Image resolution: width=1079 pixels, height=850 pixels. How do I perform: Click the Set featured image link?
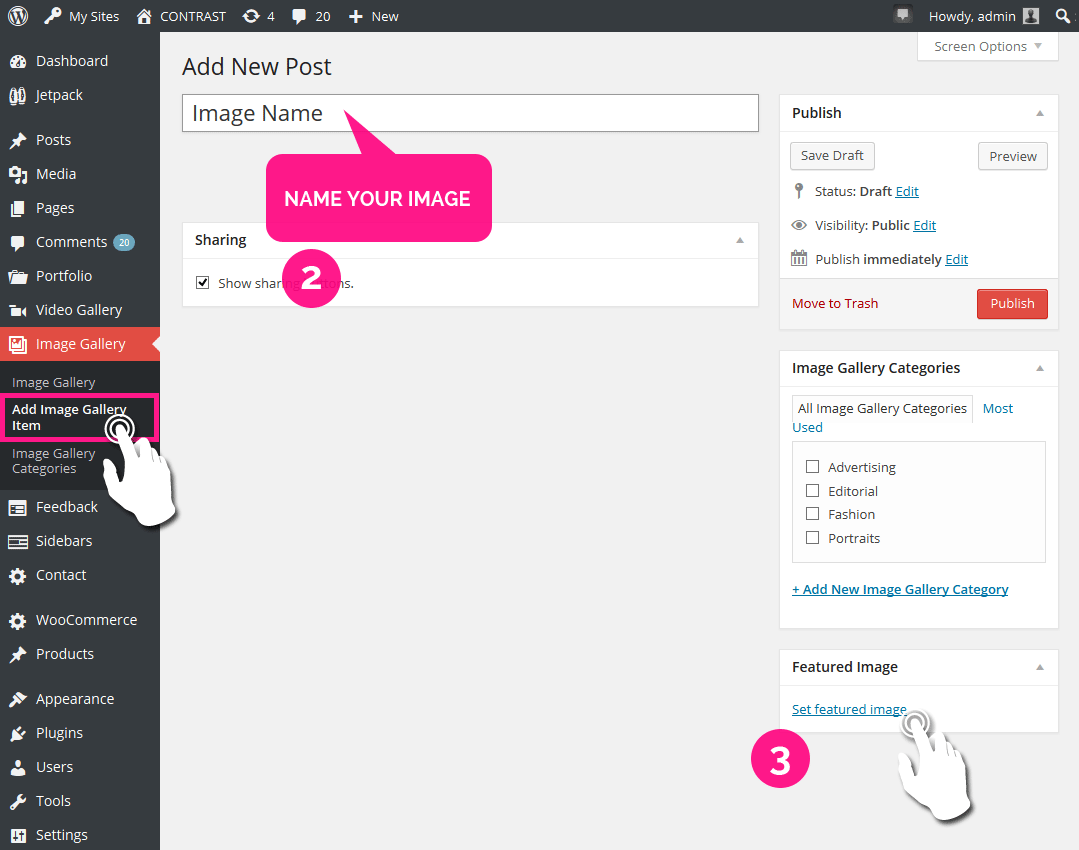pyautogui.click(x=848, y=709)
